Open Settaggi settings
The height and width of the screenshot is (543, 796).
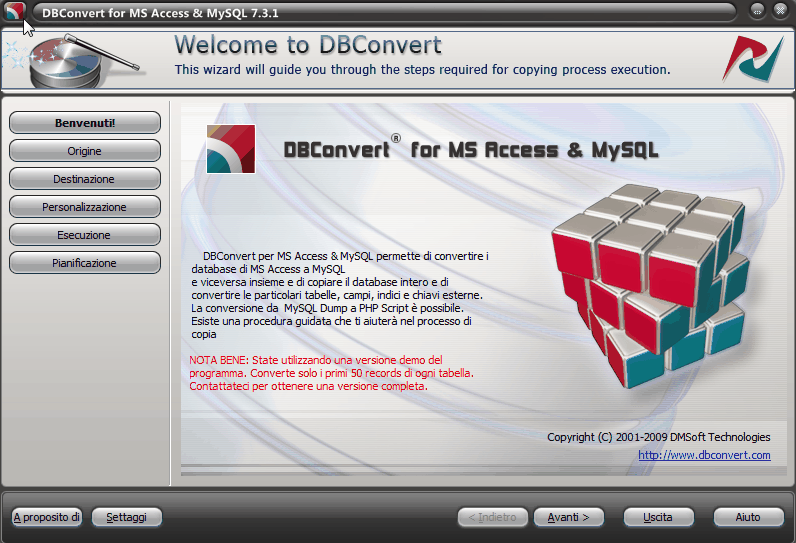[x=127, y=517]
